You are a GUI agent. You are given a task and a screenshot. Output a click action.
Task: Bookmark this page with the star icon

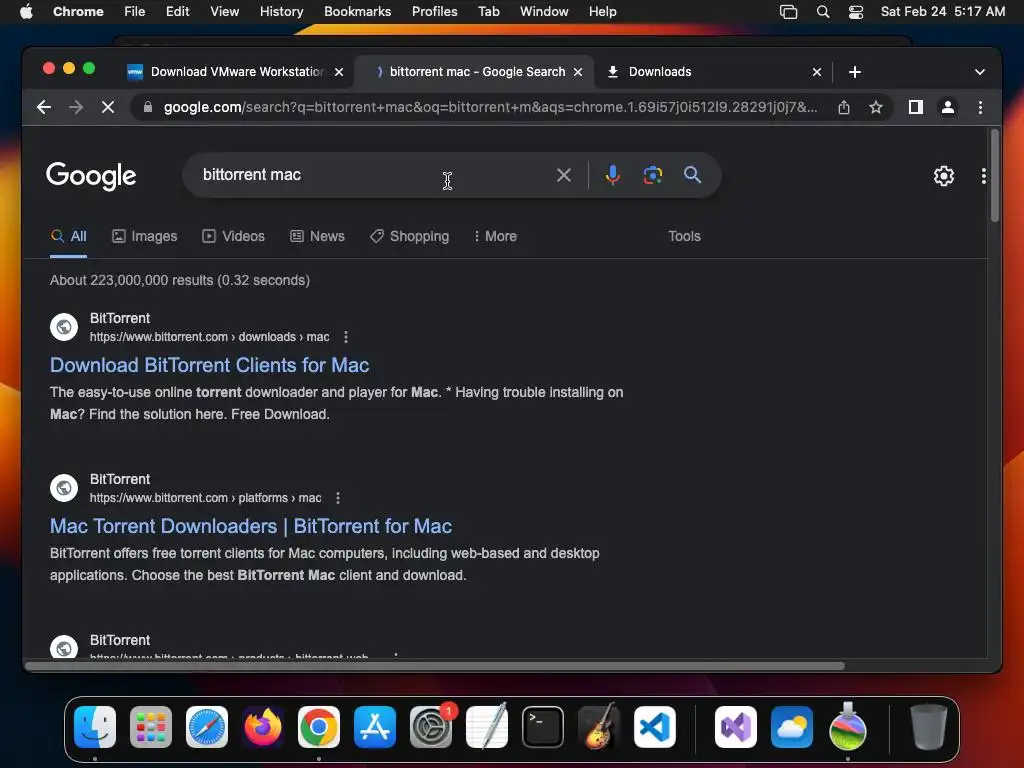(876, 107)
